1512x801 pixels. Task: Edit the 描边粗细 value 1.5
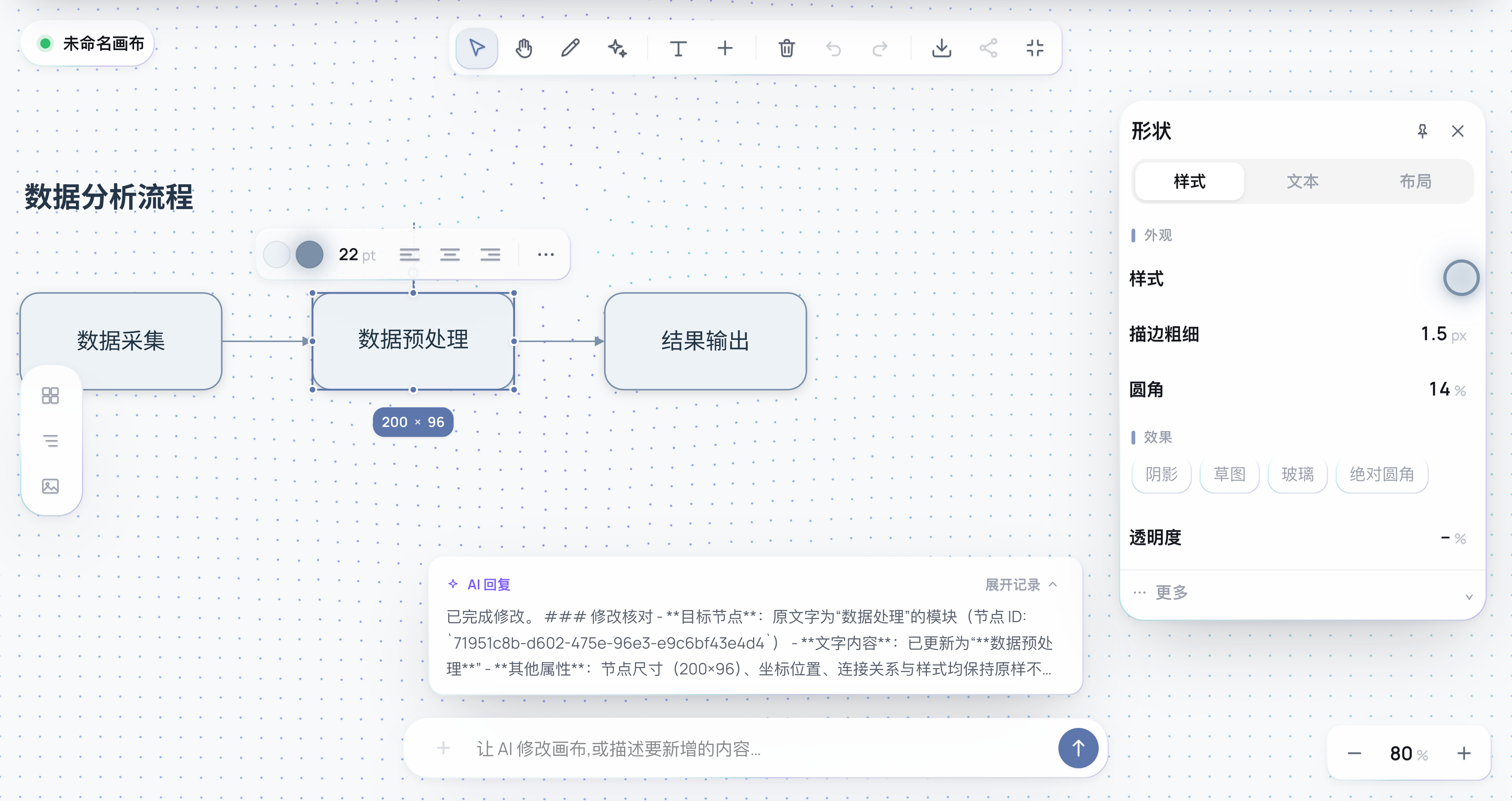click(x=1433, y=334)
